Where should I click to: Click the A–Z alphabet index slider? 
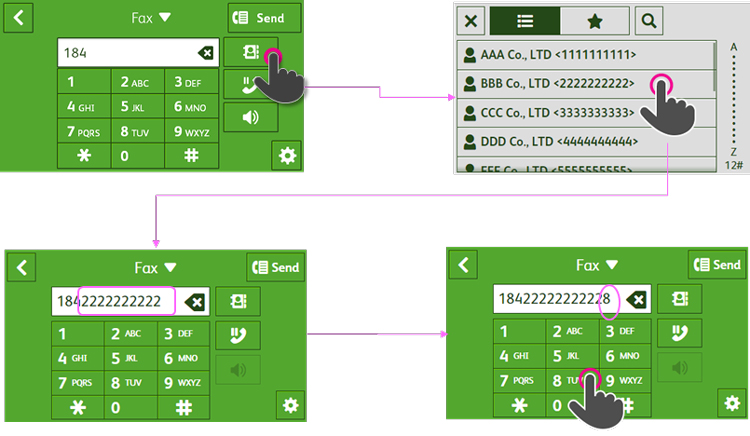[x=735, y=100]
